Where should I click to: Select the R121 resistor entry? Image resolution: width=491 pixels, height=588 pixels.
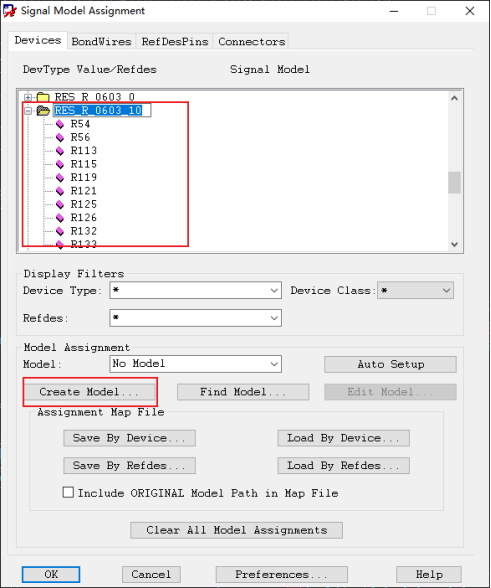pyautogui.click(x=84, y=191)
